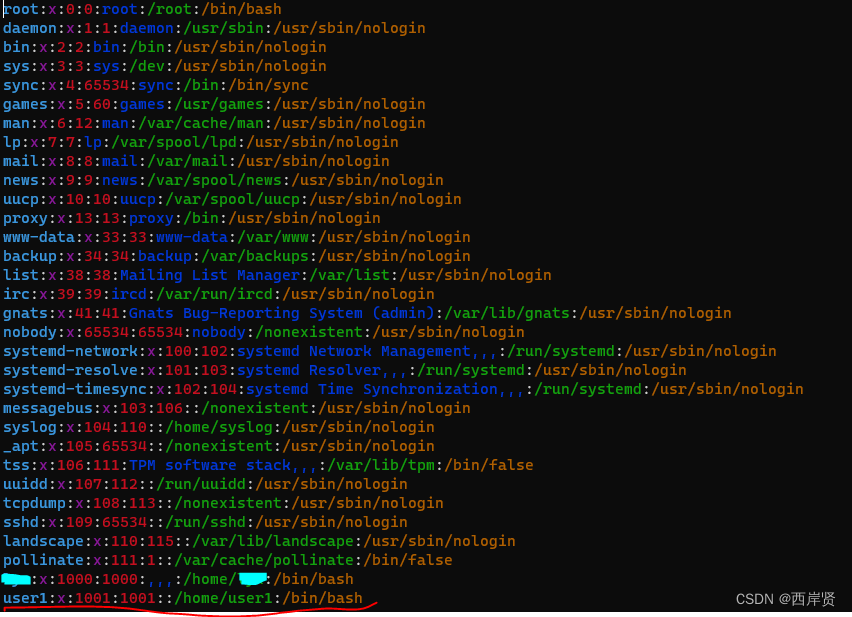Click the man:x:6:12 entry
This screenshot has width=852, height=617.
point(214,123)
